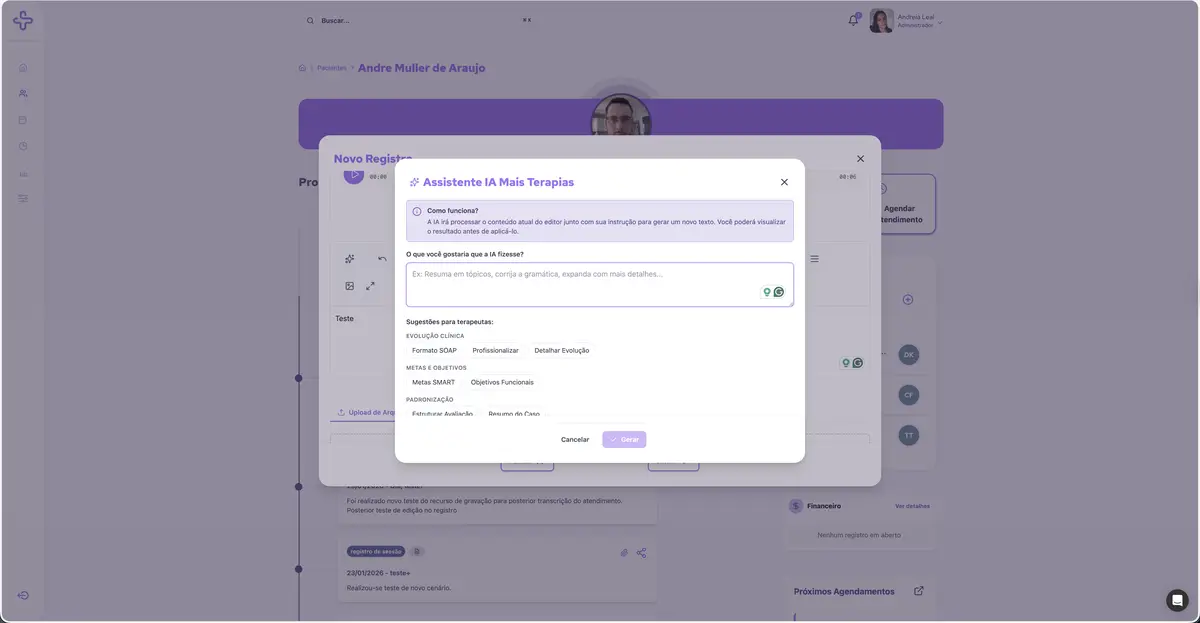Image resolution: width=1200 pixels, height=623 pixels.
Task: Open the notifications bell icon
Action: [x=853, y=20]
